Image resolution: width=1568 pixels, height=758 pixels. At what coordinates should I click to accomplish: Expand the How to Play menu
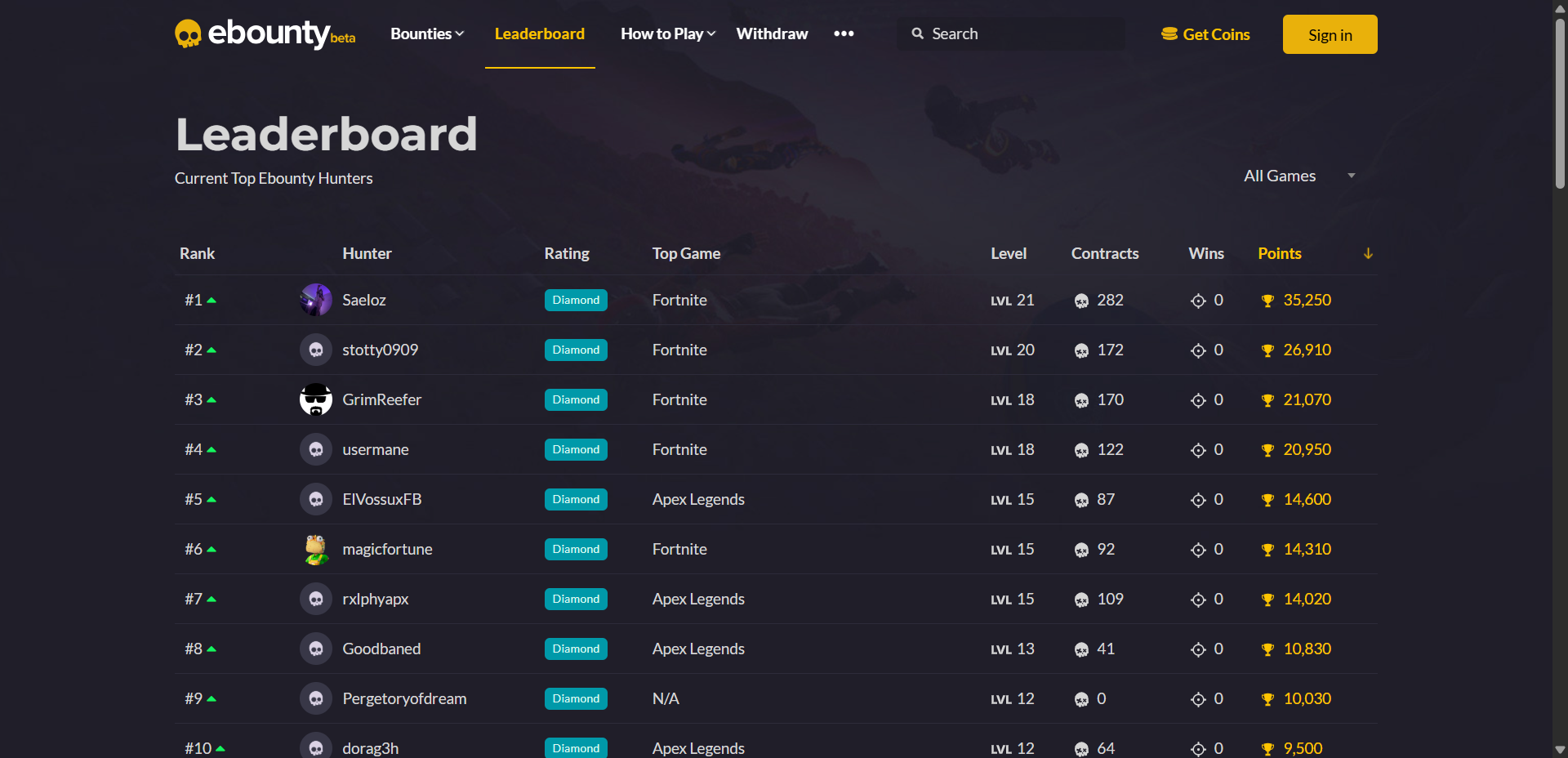[668, 33]
